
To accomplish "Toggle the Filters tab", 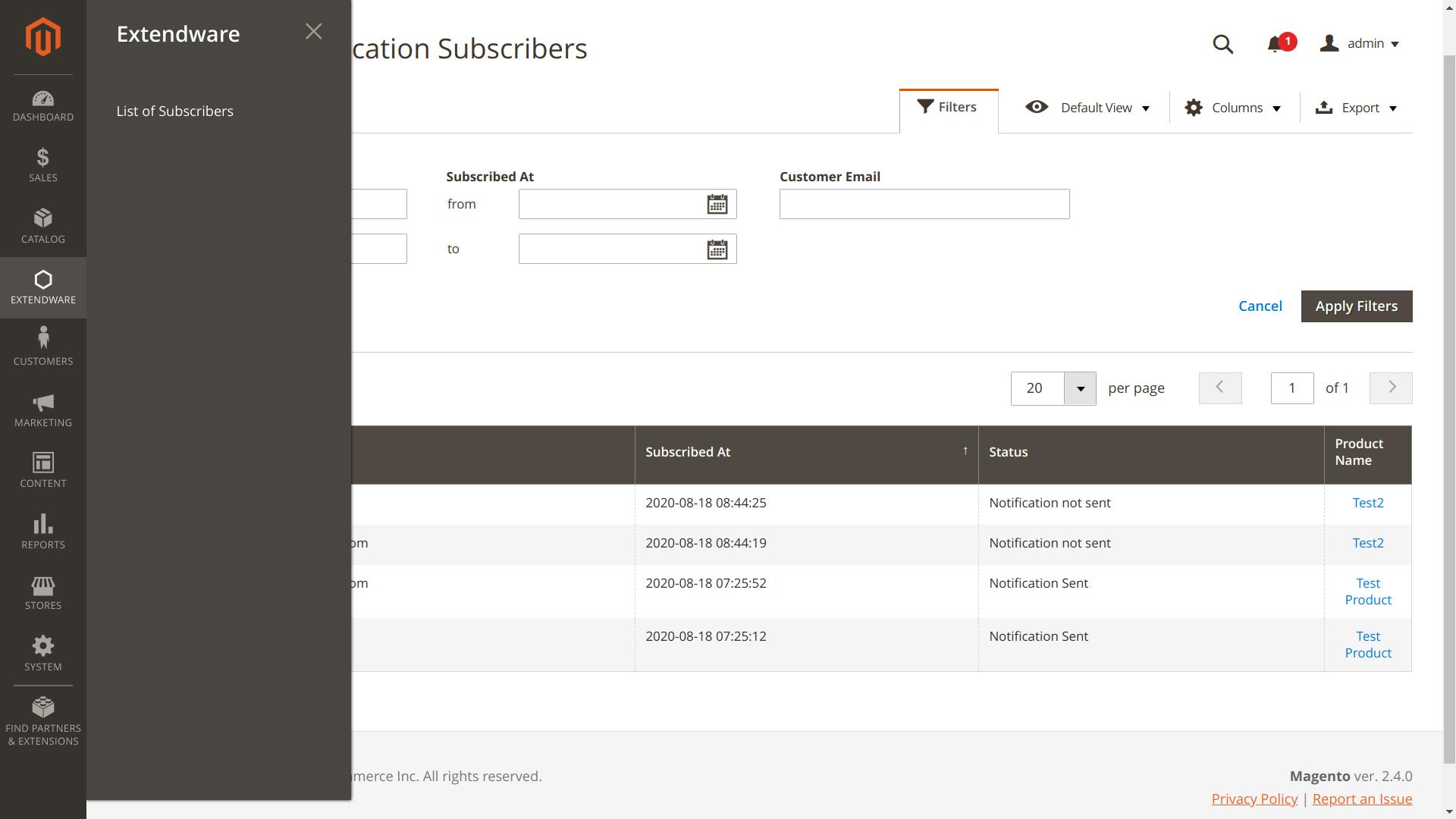I will 949,110.
